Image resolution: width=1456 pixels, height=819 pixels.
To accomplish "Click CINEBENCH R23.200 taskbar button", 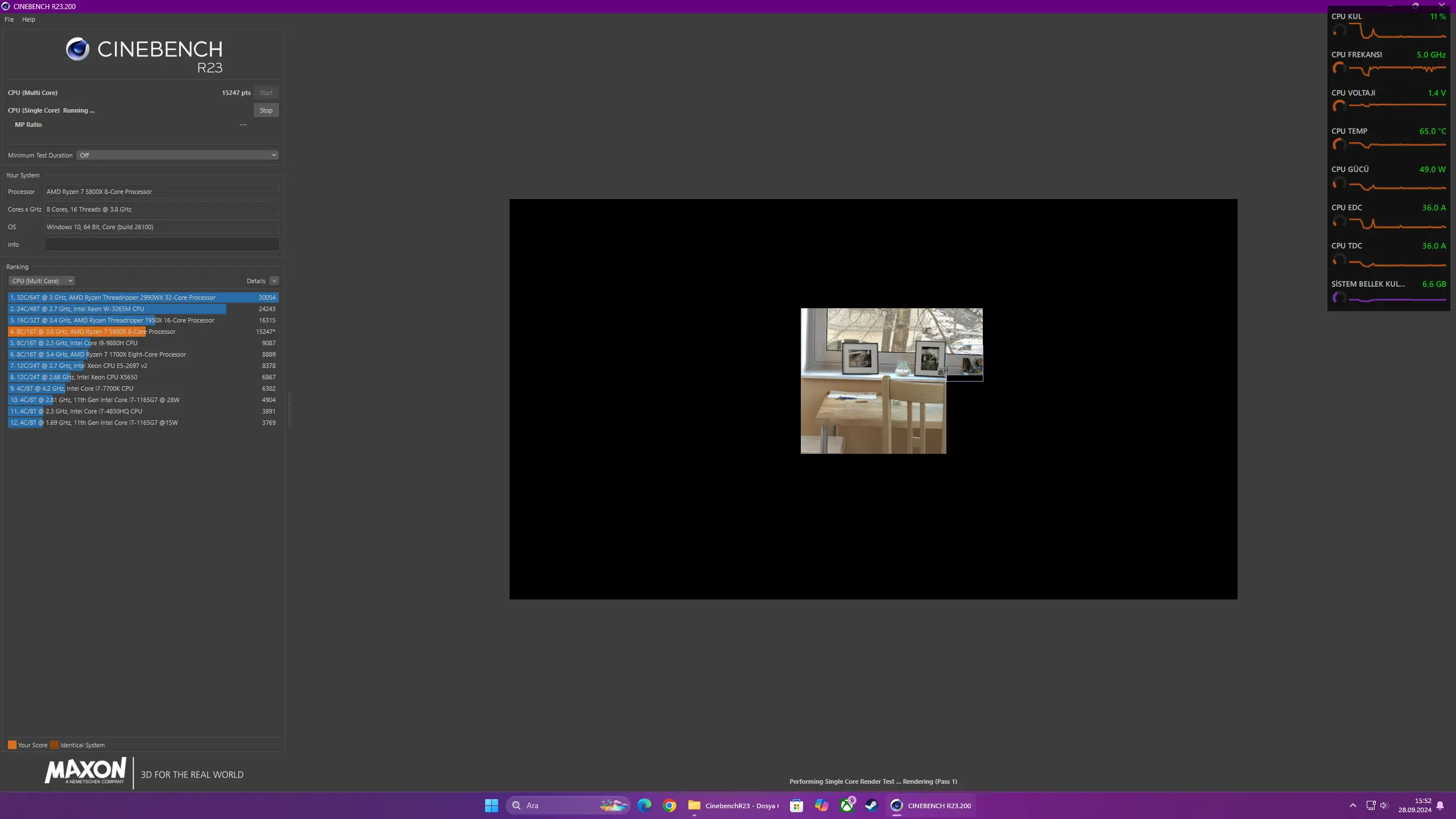I will click(932, 805).
